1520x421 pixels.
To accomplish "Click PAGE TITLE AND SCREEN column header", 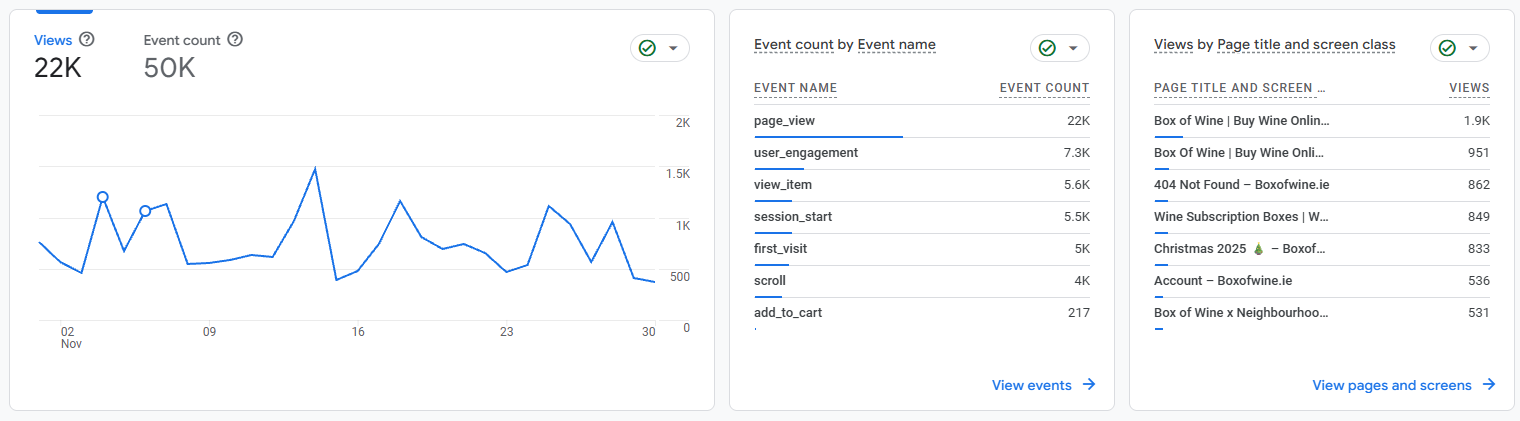I will point(1240,88).
